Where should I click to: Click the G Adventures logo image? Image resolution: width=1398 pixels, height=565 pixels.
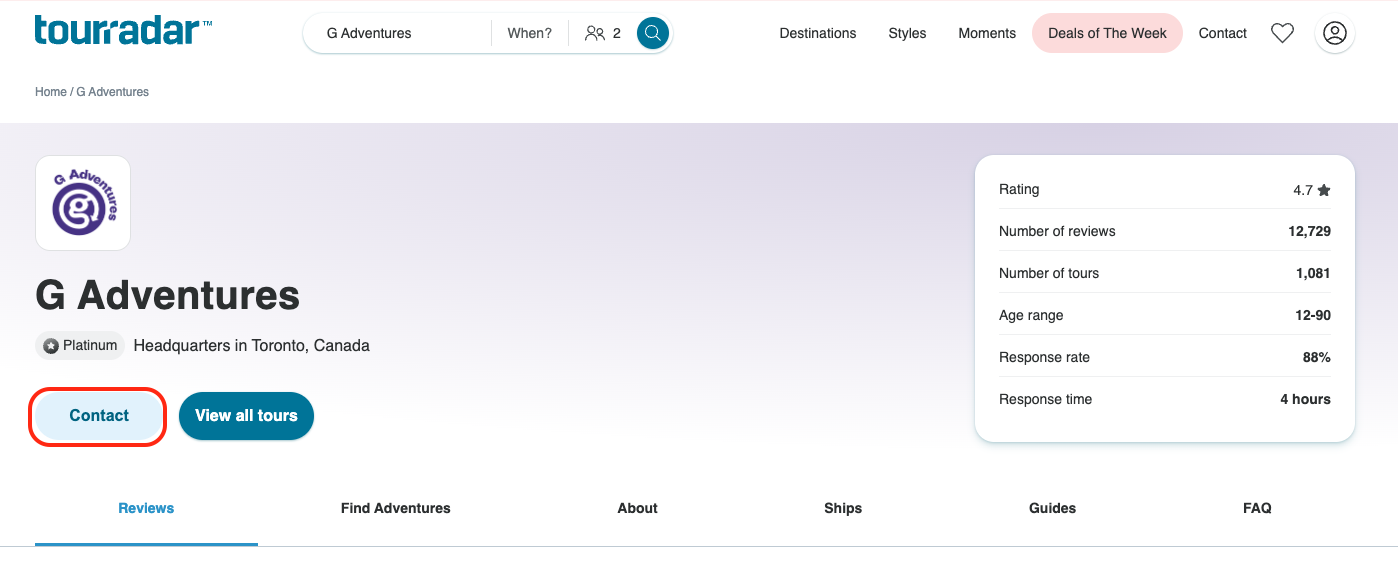83,203
